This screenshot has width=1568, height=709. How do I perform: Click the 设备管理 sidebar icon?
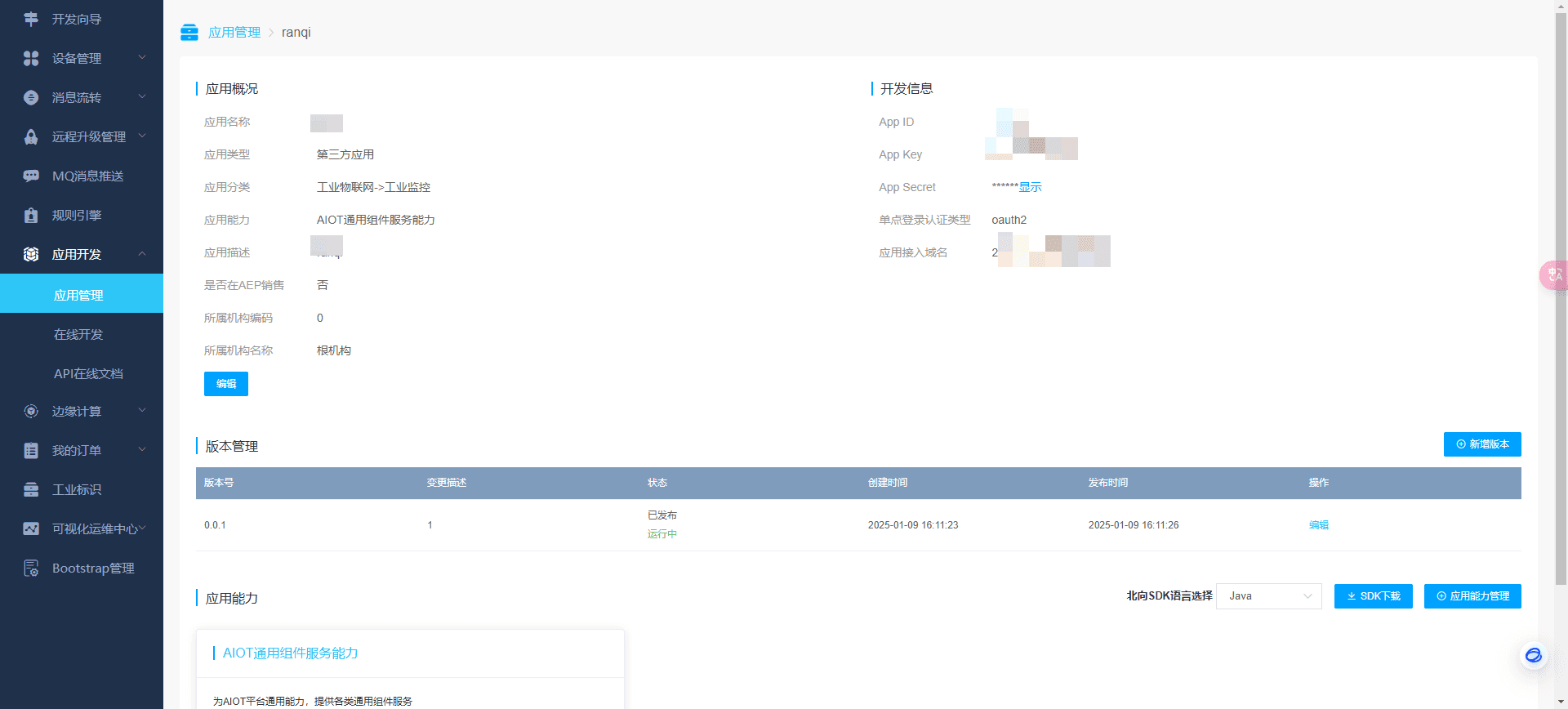[x=31, y=58]
